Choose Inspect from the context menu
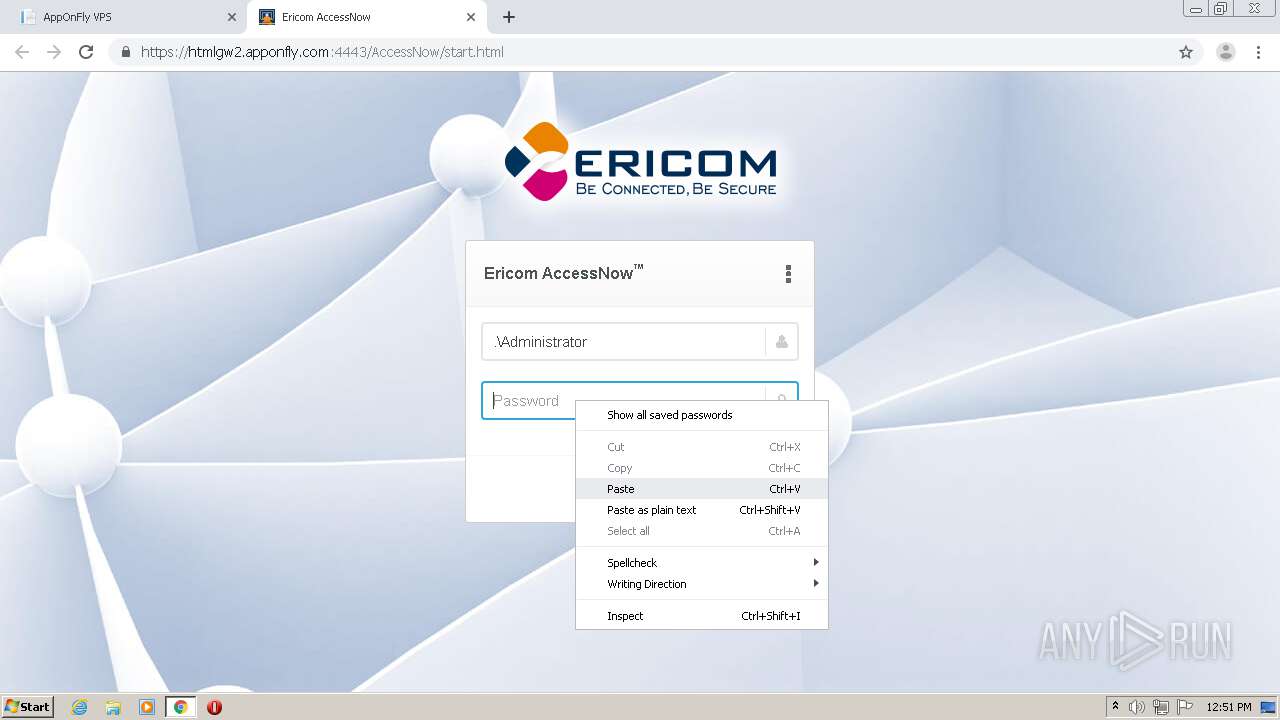 coord(702,616)
